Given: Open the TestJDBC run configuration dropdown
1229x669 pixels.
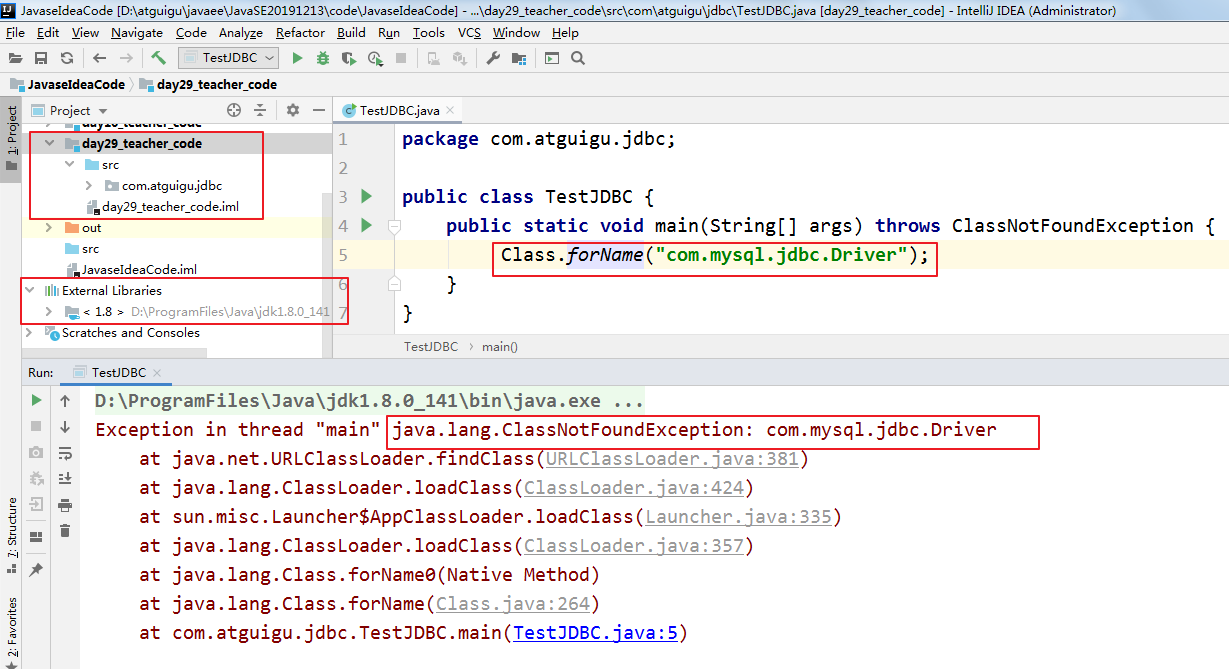Looking at the screenshot, I should 228,58.
